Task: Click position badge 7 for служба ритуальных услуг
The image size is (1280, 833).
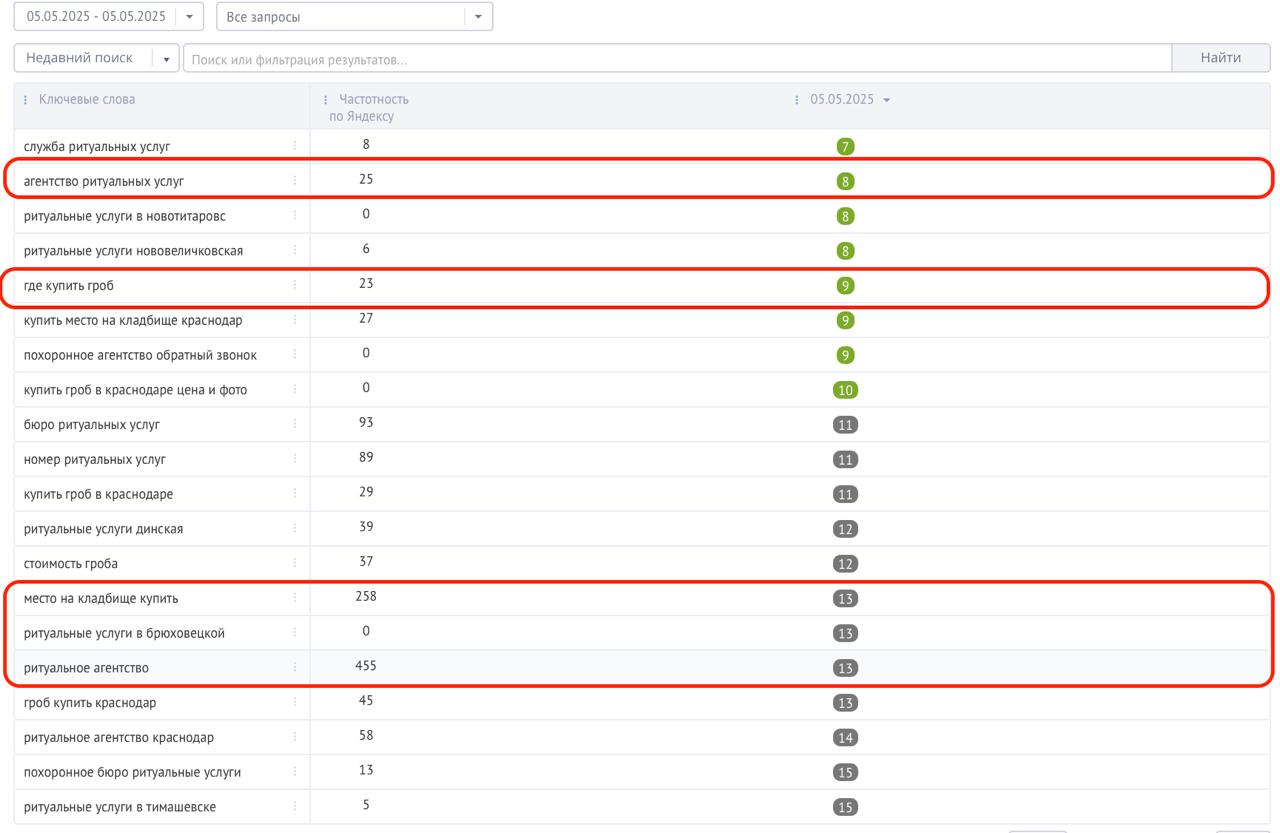Action: pos(845,147)
